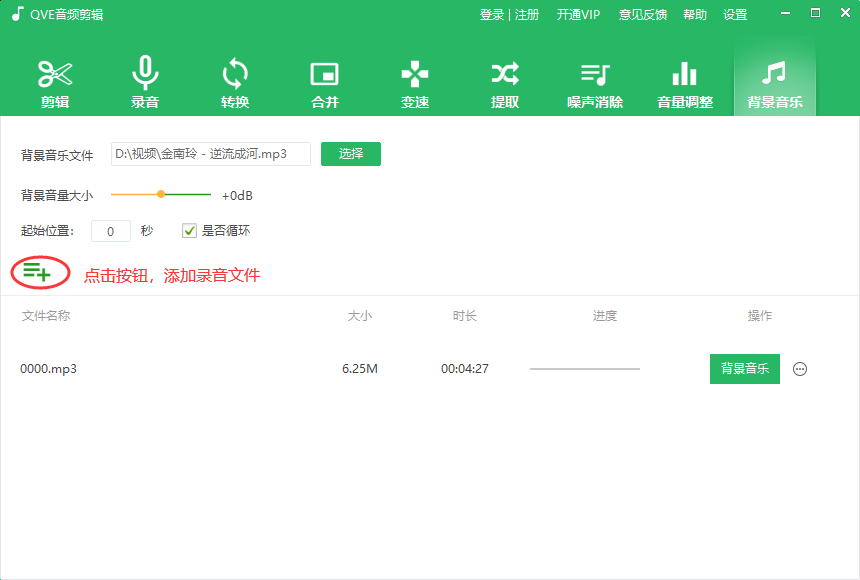This screenshot has width=860, height=580.
Task: Select the 0000.mp3 file row
Action: [430, 369]
